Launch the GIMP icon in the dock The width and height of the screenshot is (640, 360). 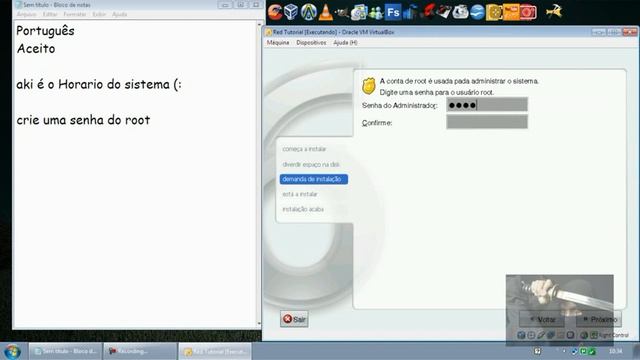click(x=341, y=13)
